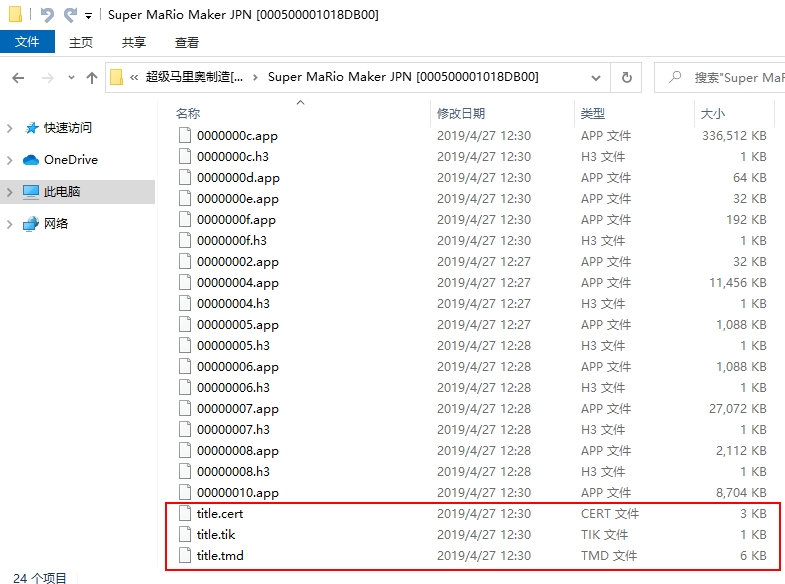The image size is (785, 584).
Task: Click the file icon of 00000007.app
Action: point(185,408)
